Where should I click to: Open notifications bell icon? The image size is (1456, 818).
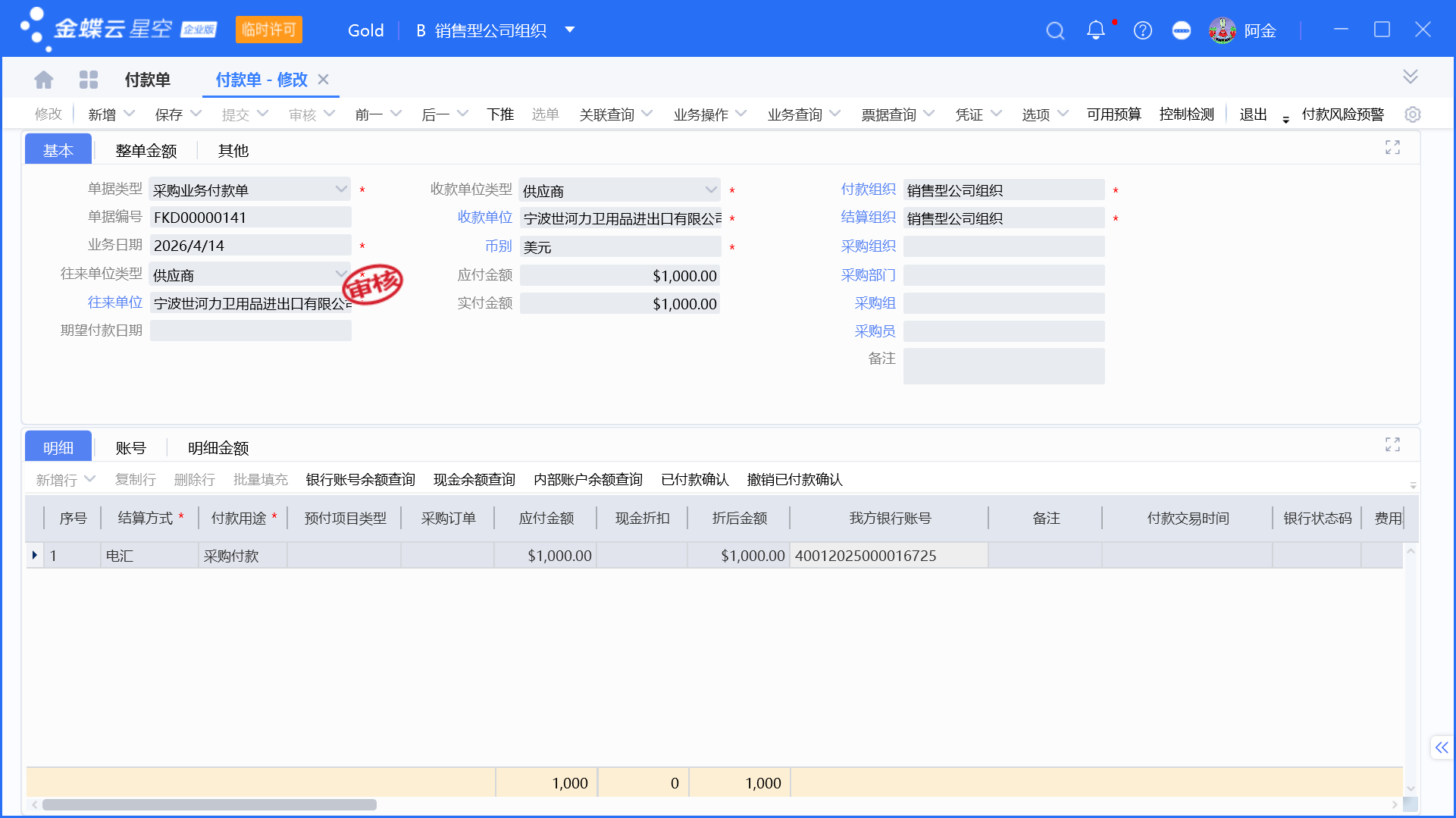pos(1095,30)
